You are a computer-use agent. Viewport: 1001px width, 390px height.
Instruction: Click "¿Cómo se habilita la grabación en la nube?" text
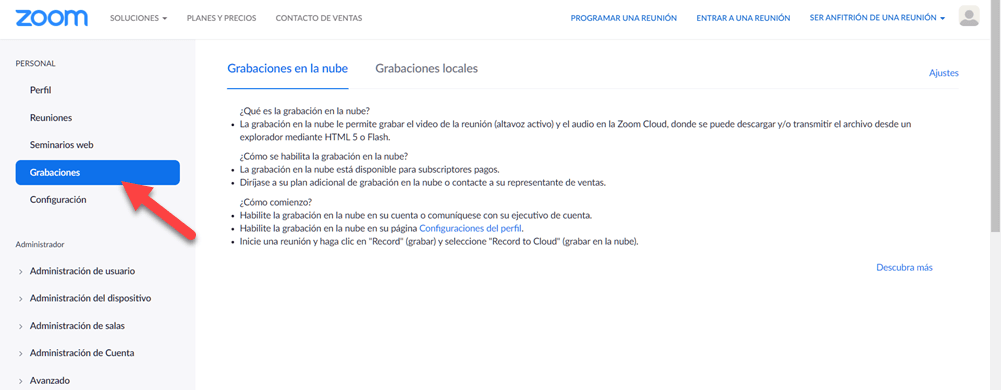click(324, 156)
